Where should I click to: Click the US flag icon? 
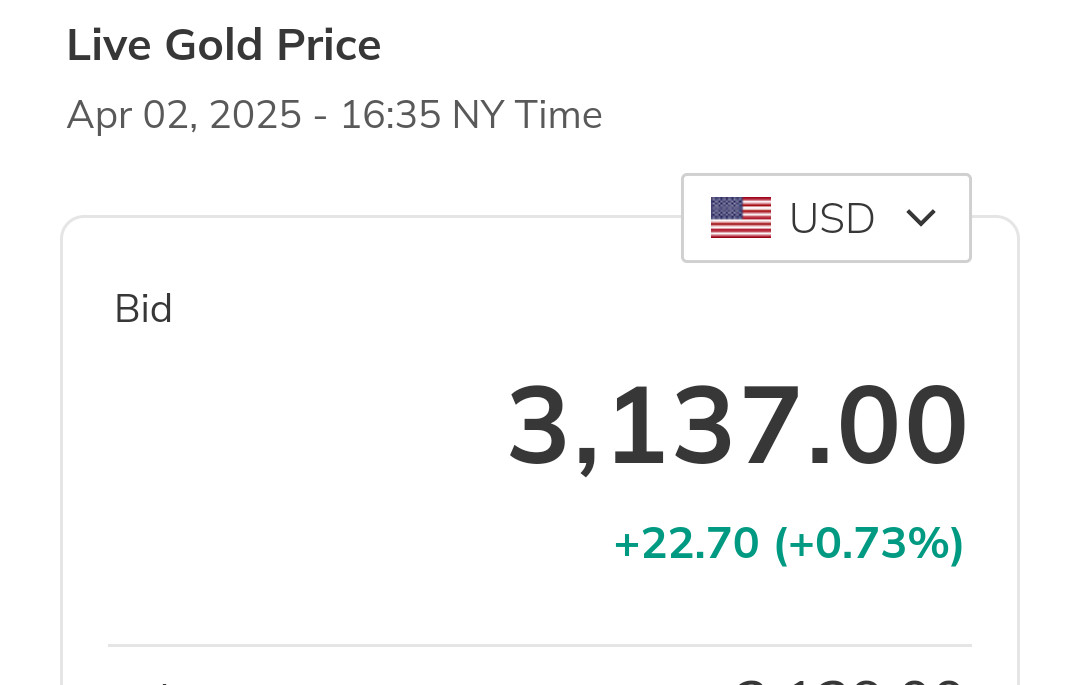click(x=741, y=218)
